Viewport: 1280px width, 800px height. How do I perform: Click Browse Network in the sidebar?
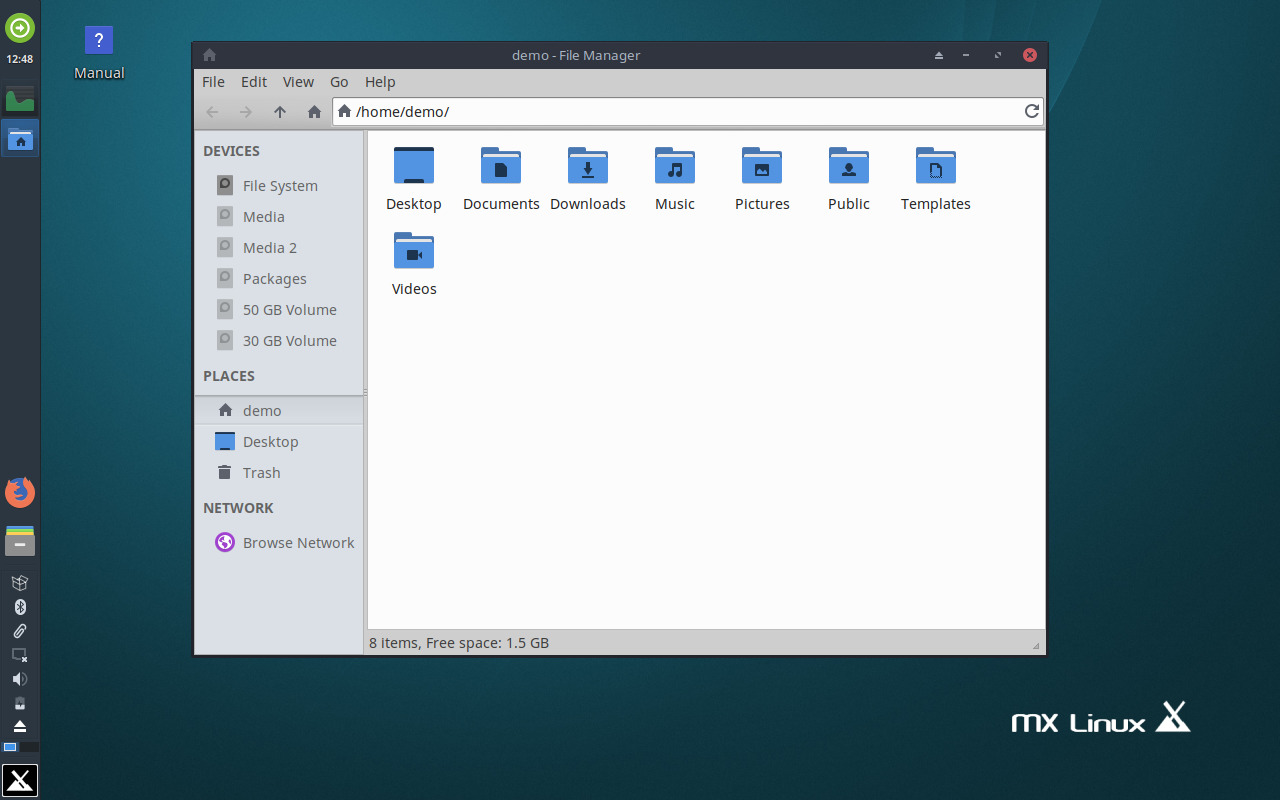(298, 542)
